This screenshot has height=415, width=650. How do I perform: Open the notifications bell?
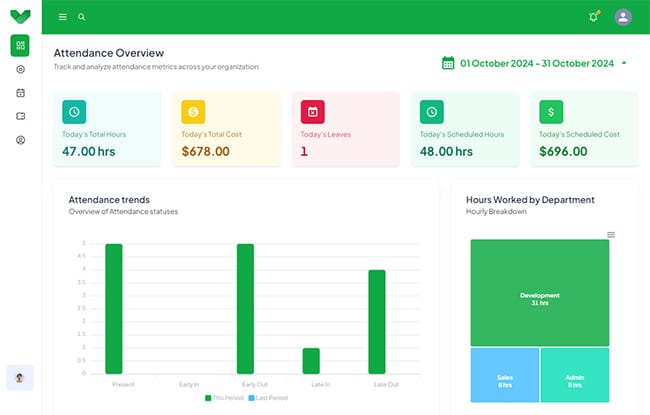[x=593, y=17]
